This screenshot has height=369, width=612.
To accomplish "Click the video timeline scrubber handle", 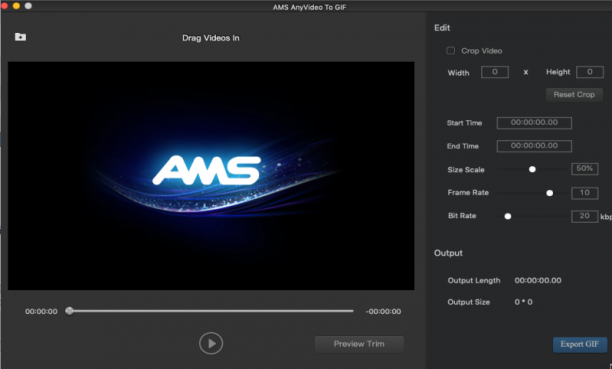I will tap(69, 311).
